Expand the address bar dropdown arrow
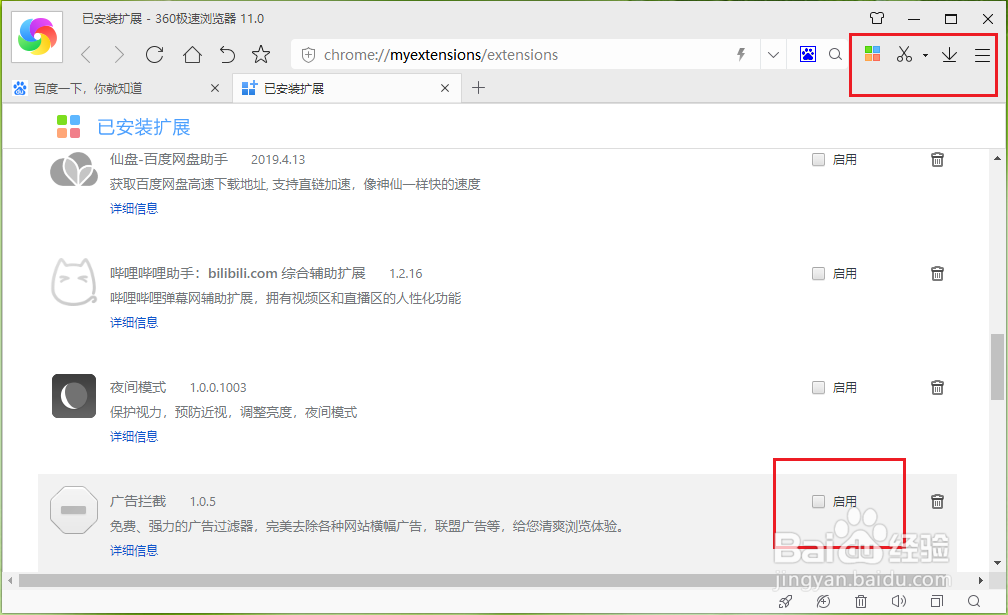The height and width of the screenshot is (615, 1008). 772,55
